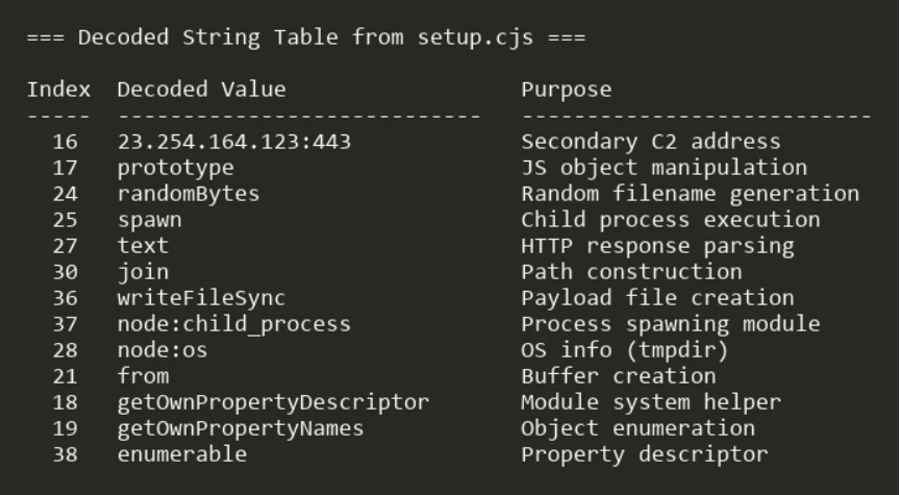The image size is (900, 495).
Task: Click the spawn entry at index 25
Action: 150,221
